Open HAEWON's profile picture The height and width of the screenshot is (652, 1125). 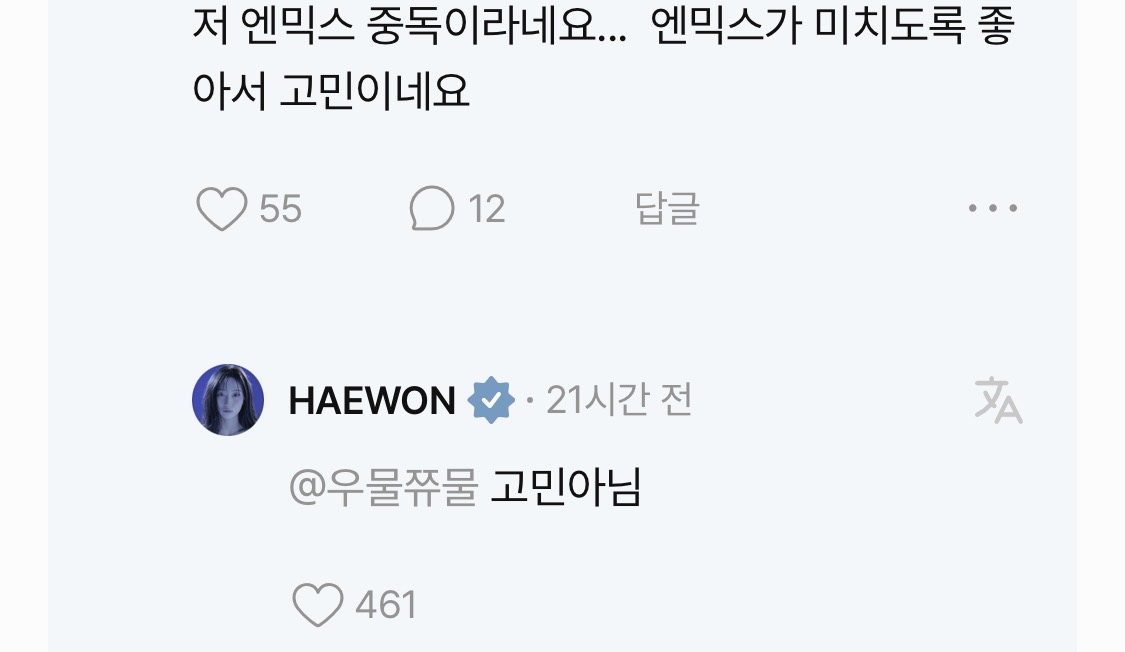click(228, 400)
